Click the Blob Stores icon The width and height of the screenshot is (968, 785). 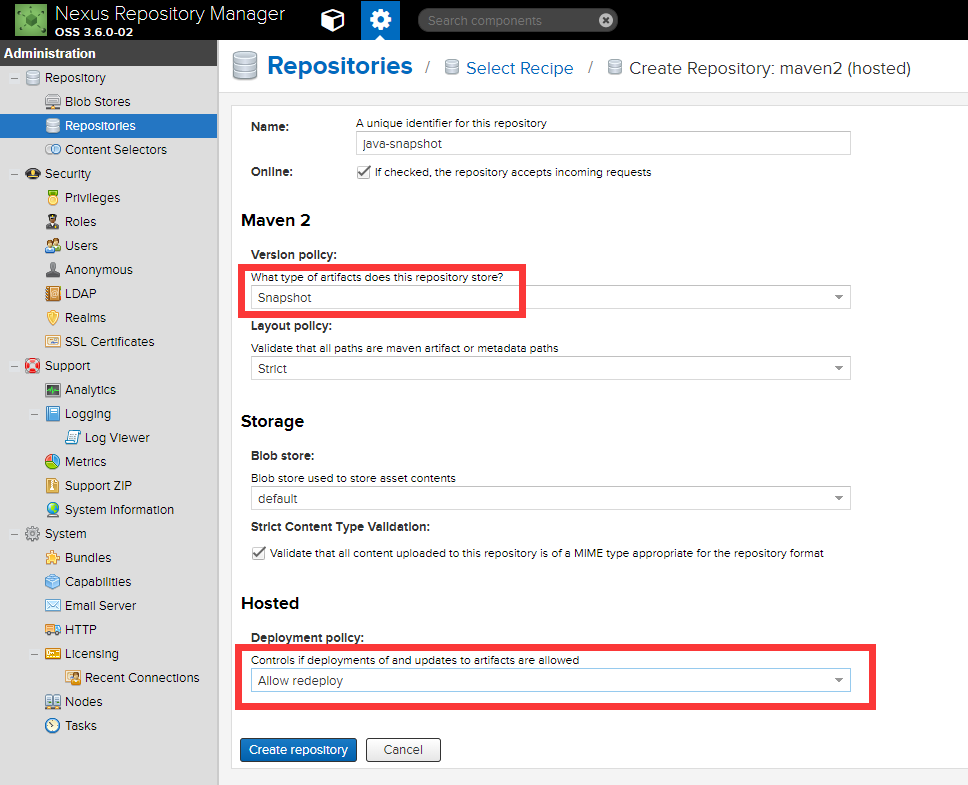coord(53,102)
